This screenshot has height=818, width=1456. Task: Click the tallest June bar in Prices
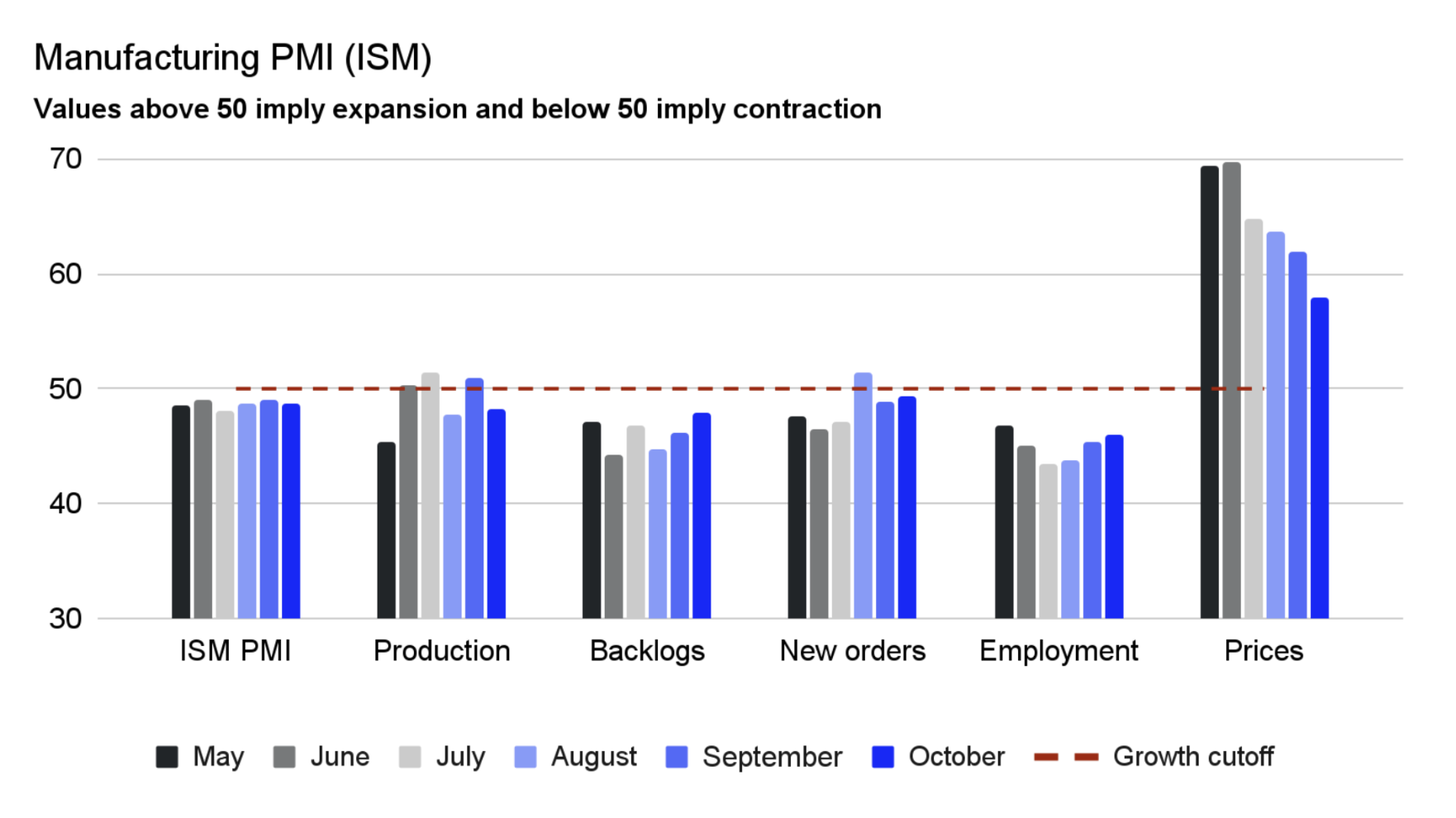(x=1231, y=390)
